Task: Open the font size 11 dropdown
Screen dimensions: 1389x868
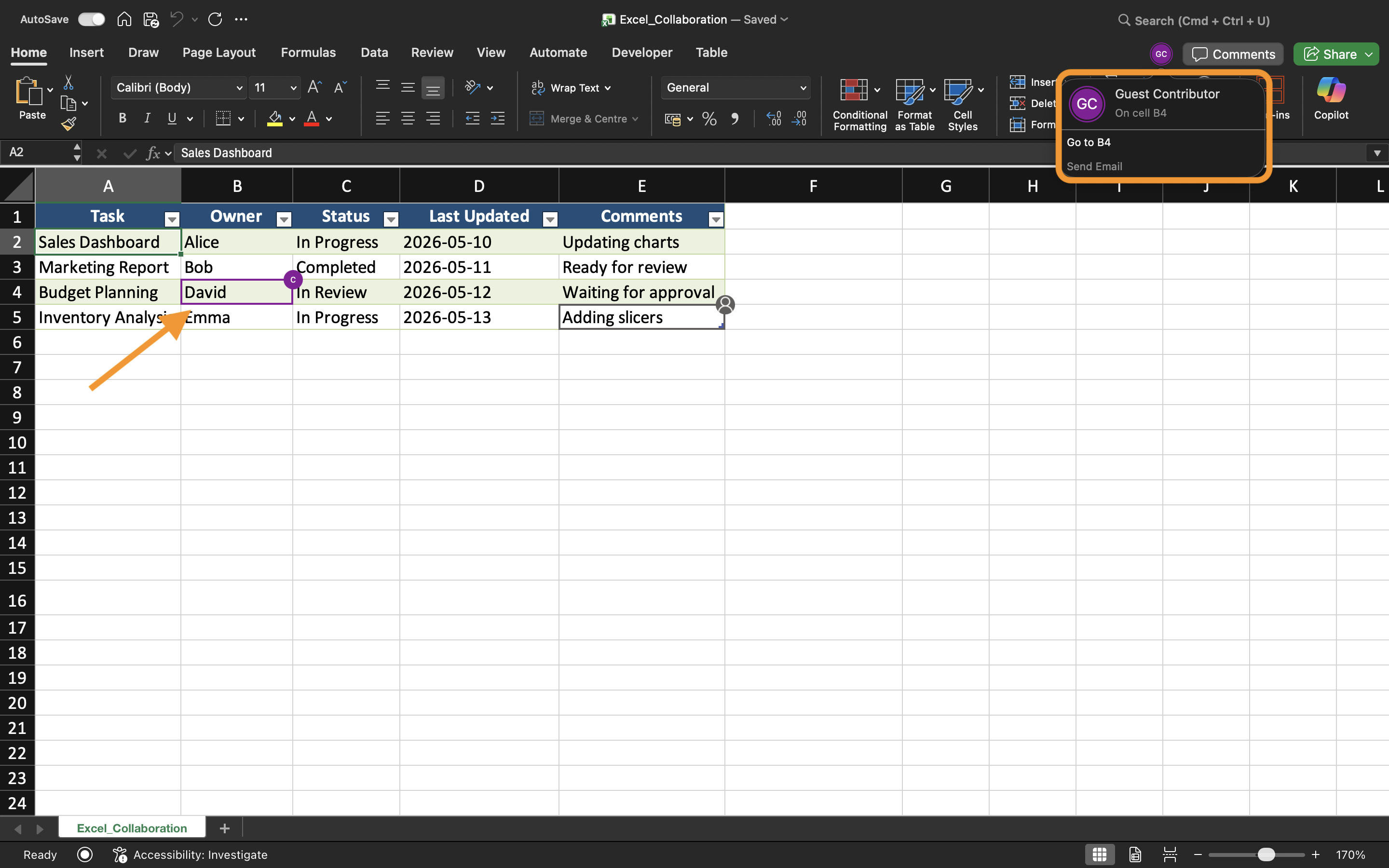Action: pyautogui.click(x=275, y=88)
